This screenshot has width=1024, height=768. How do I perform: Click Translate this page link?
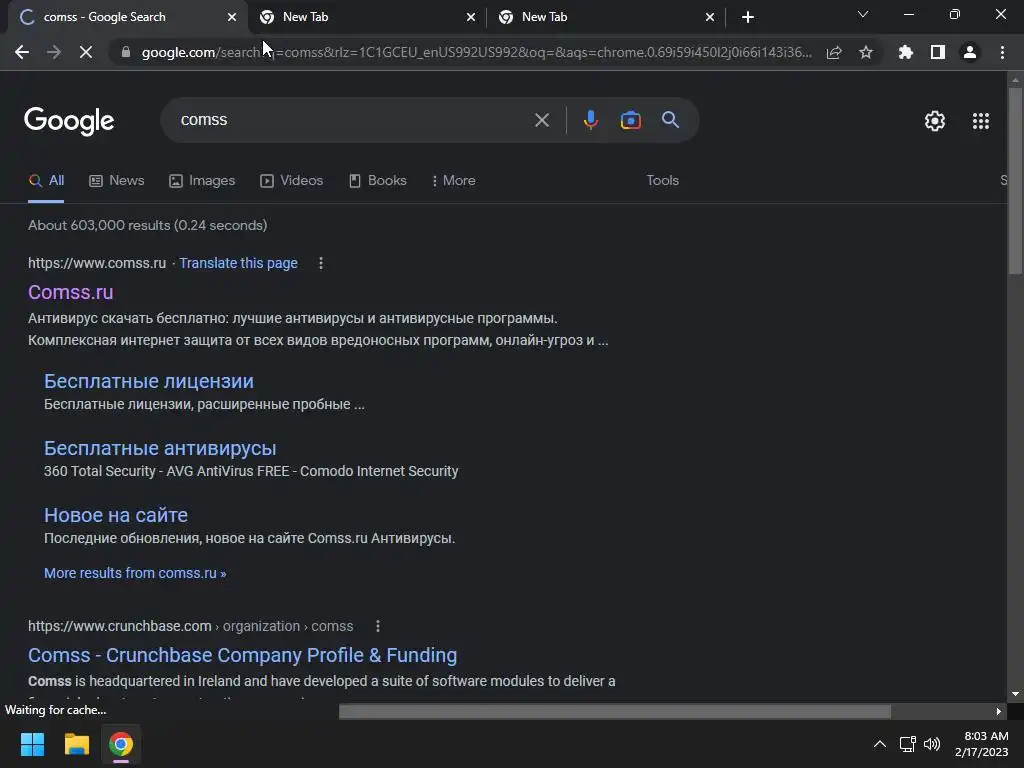[238, 263]
